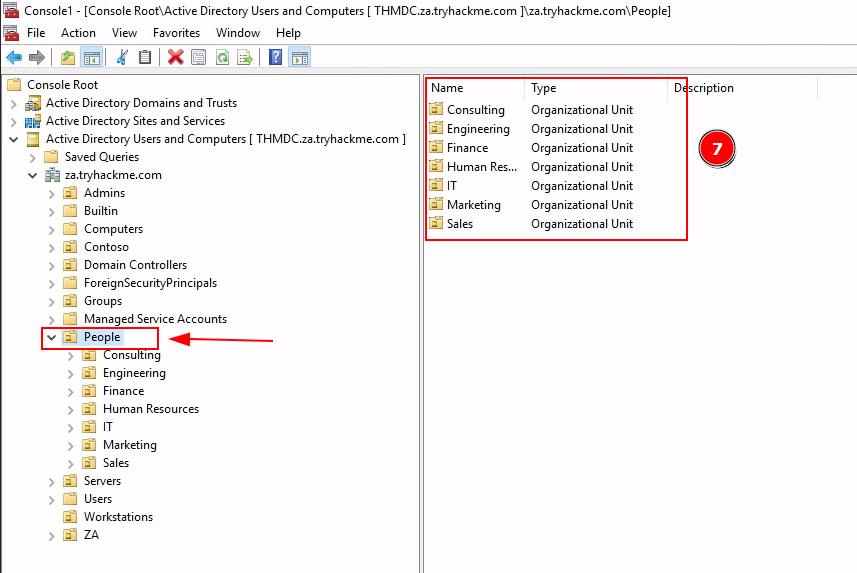Viewport: 857px width, 573px height.
Task: Open Properties via the toolbar icon
Action: pyautogui.click(x=198, y=57)
